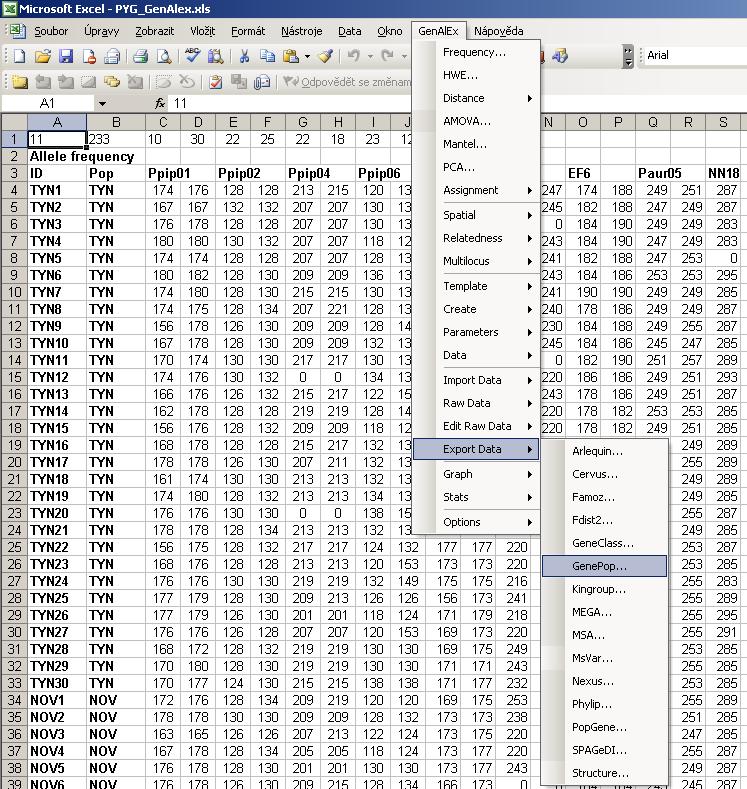Select MEGA… export option
Image resolution: width=747 pixels, height=789 pixels.
click(x=604, y=612)
